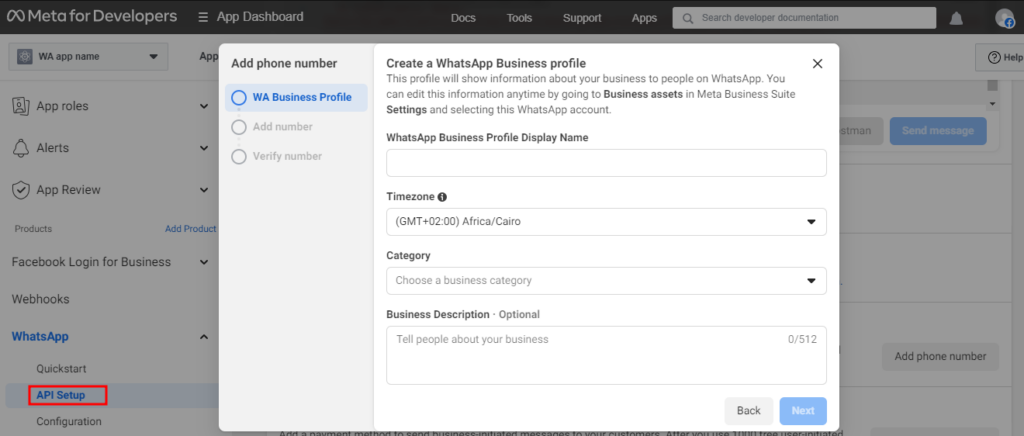
Task: Open the Support menu
Action: 582,18
